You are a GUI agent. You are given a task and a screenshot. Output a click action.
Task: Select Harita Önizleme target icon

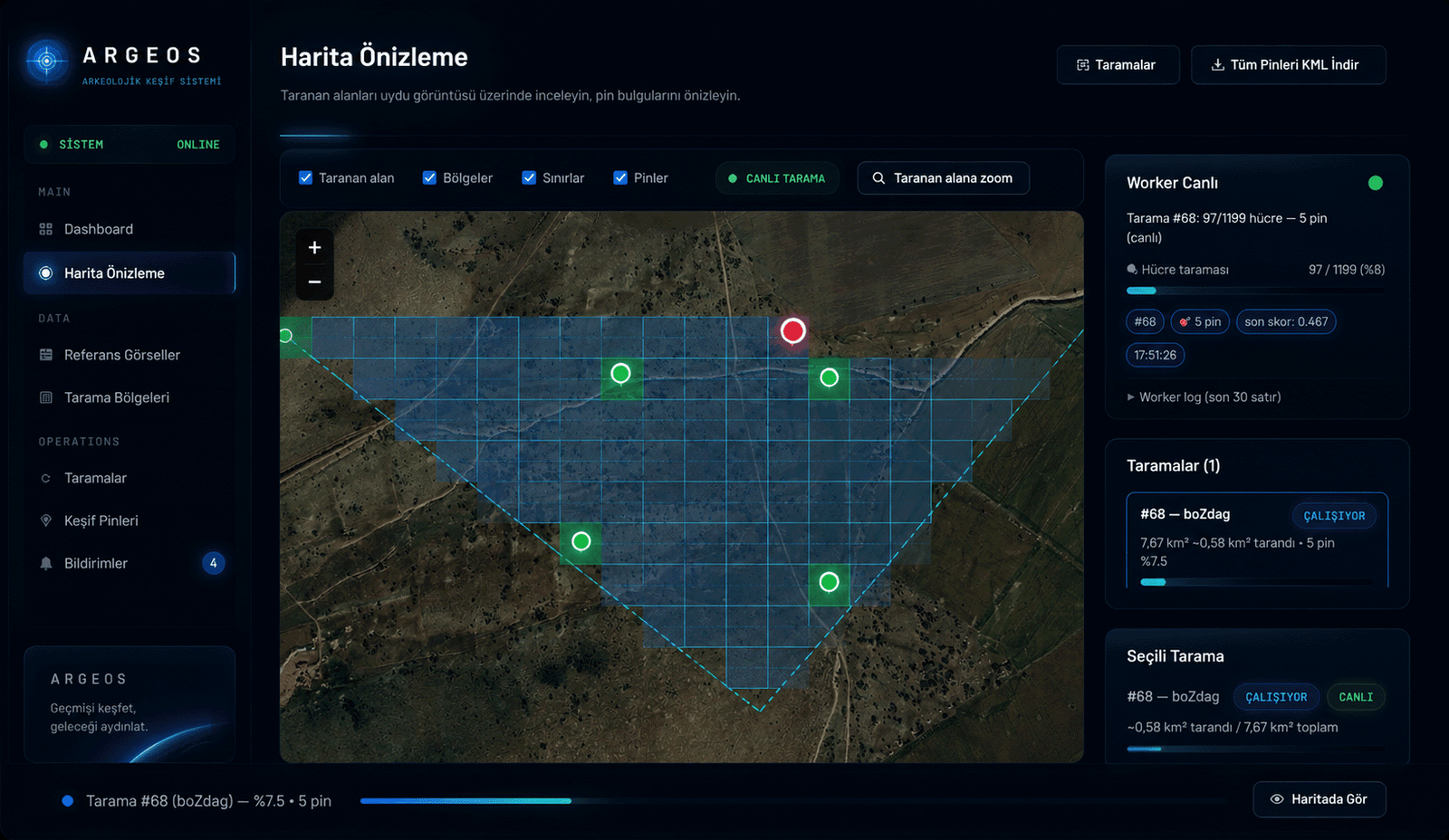click(x=46, y=272)
